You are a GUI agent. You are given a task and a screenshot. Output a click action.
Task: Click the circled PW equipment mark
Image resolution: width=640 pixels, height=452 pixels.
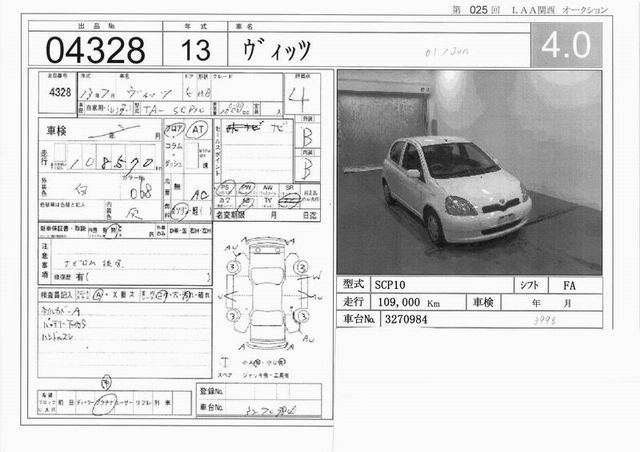[246, 188]
